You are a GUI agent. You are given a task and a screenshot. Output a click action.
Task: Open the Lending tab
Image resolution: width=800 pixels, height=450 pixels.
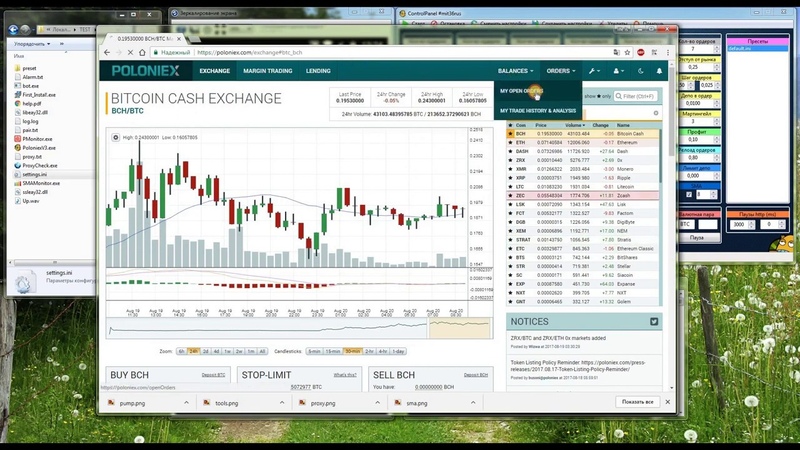point(318,71)
